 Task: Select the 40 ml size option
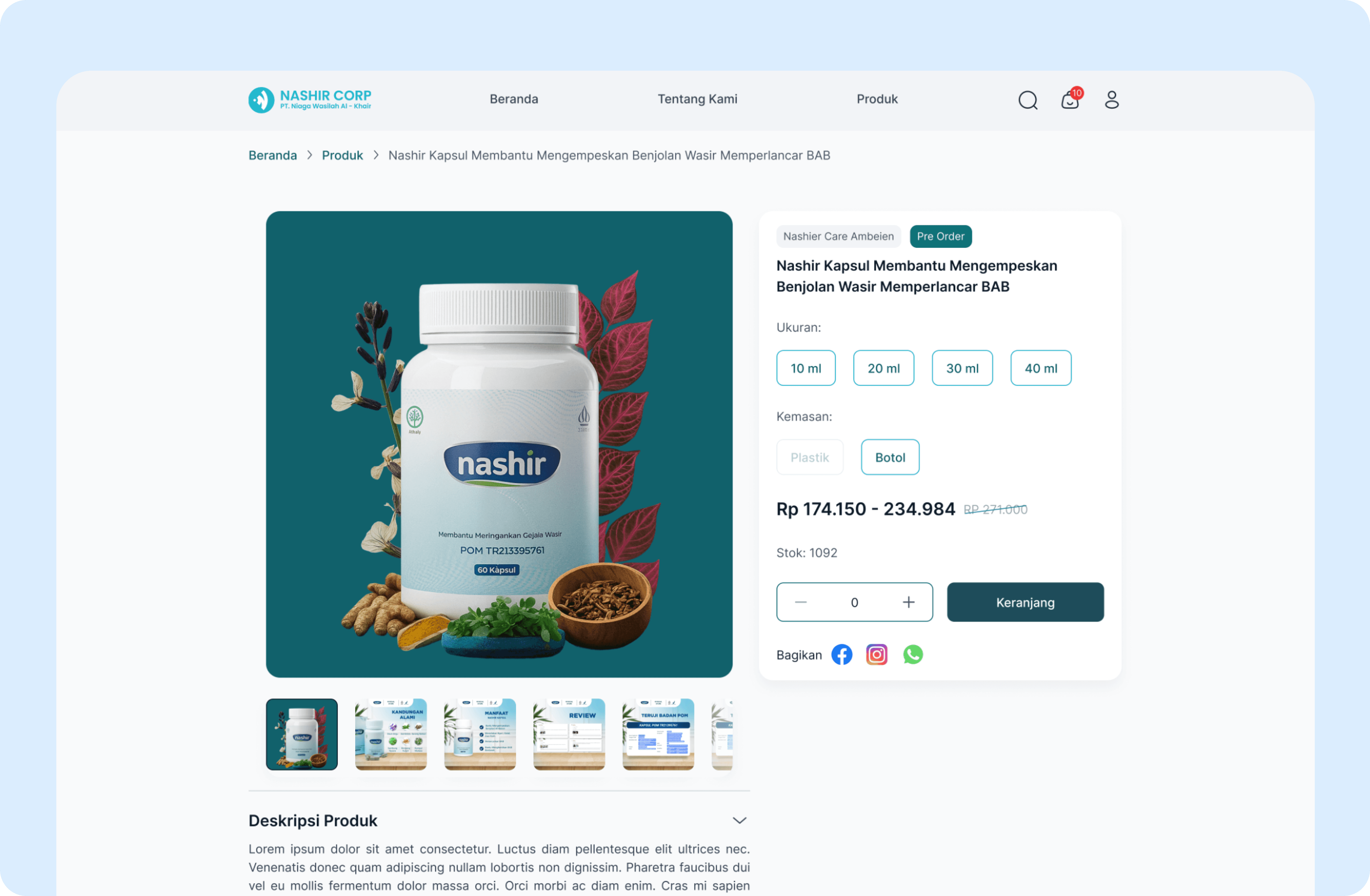(1041, 368)
